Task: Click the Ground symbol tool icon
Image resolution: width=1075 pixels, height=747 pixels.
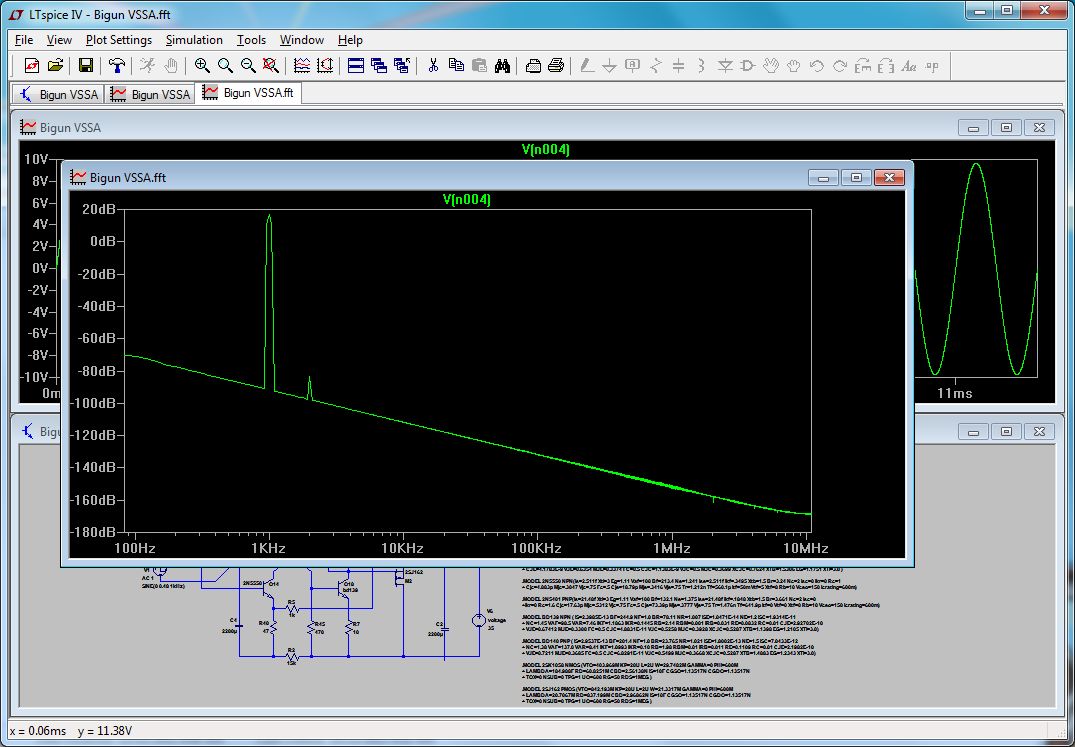Action: point(609,65)
